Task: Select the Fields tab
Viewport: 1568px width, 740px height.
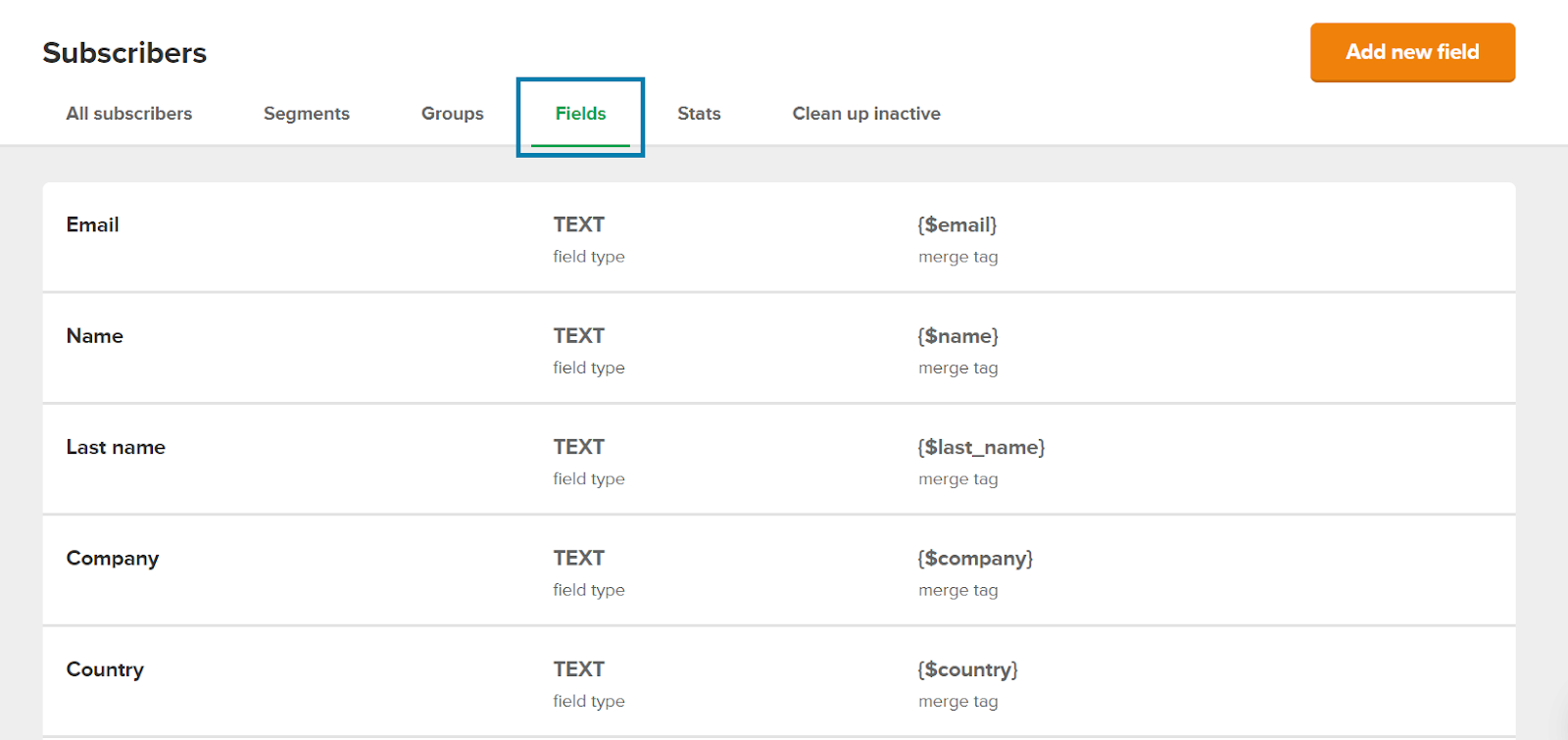Action: click(580, 114)
